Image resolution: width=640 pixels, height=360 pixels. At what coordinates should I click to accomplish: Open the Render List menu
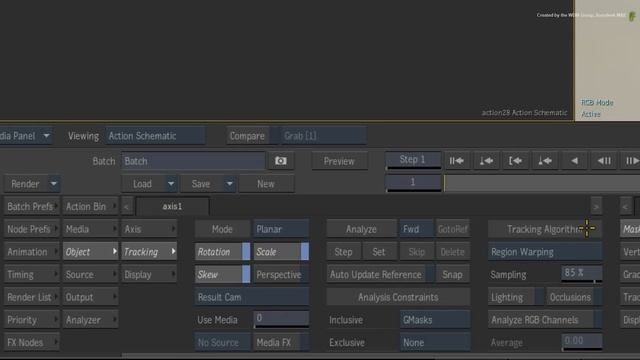pos(32,298)
